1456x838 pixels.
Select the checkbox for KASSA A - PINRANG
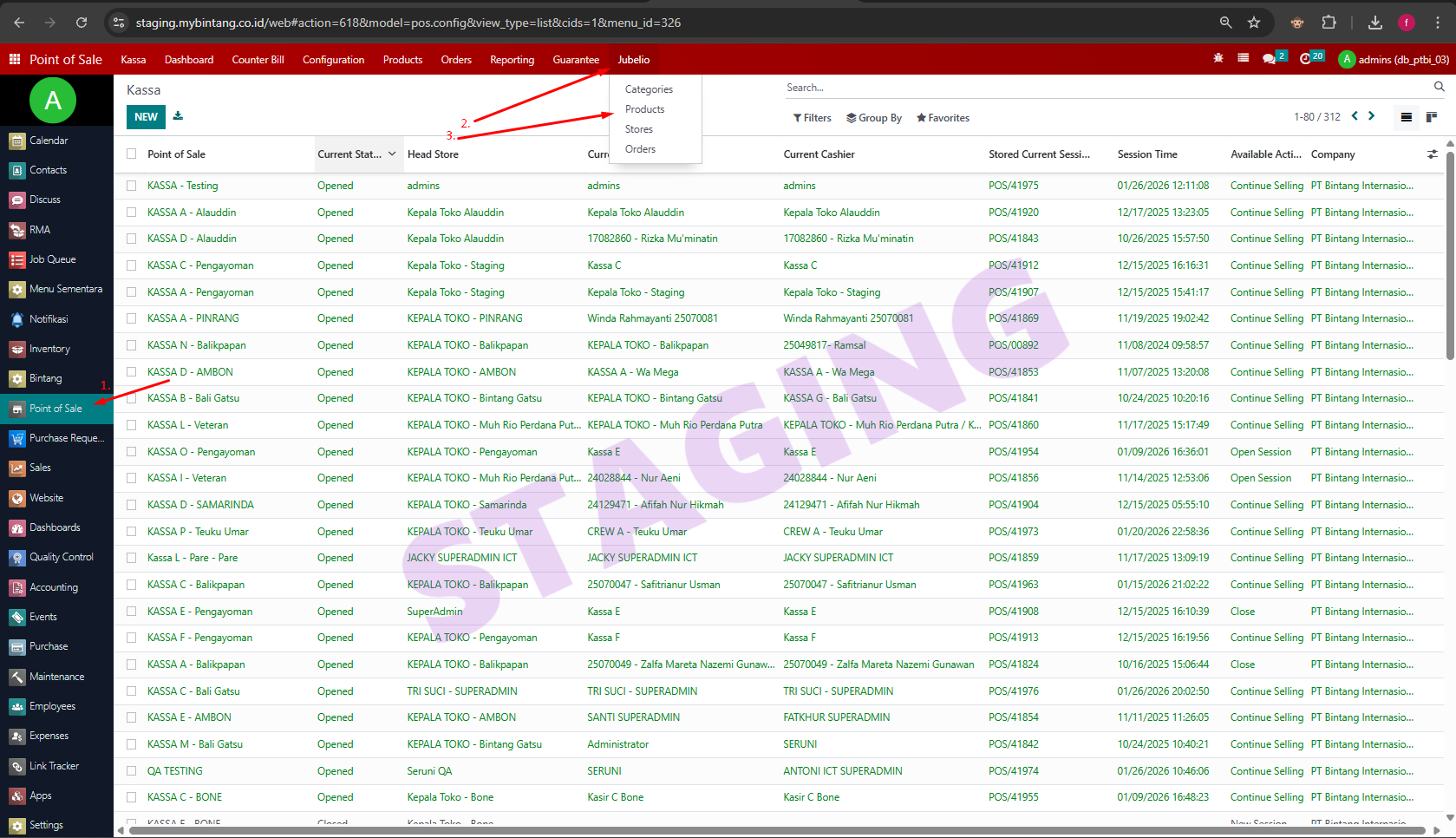132,318
